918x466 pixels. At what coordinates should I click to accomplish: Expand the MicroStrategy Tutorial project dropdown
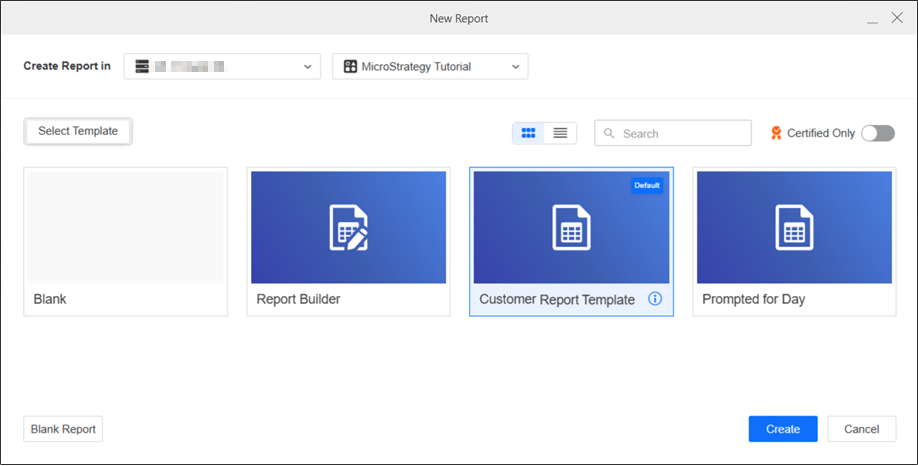point(515,67)
